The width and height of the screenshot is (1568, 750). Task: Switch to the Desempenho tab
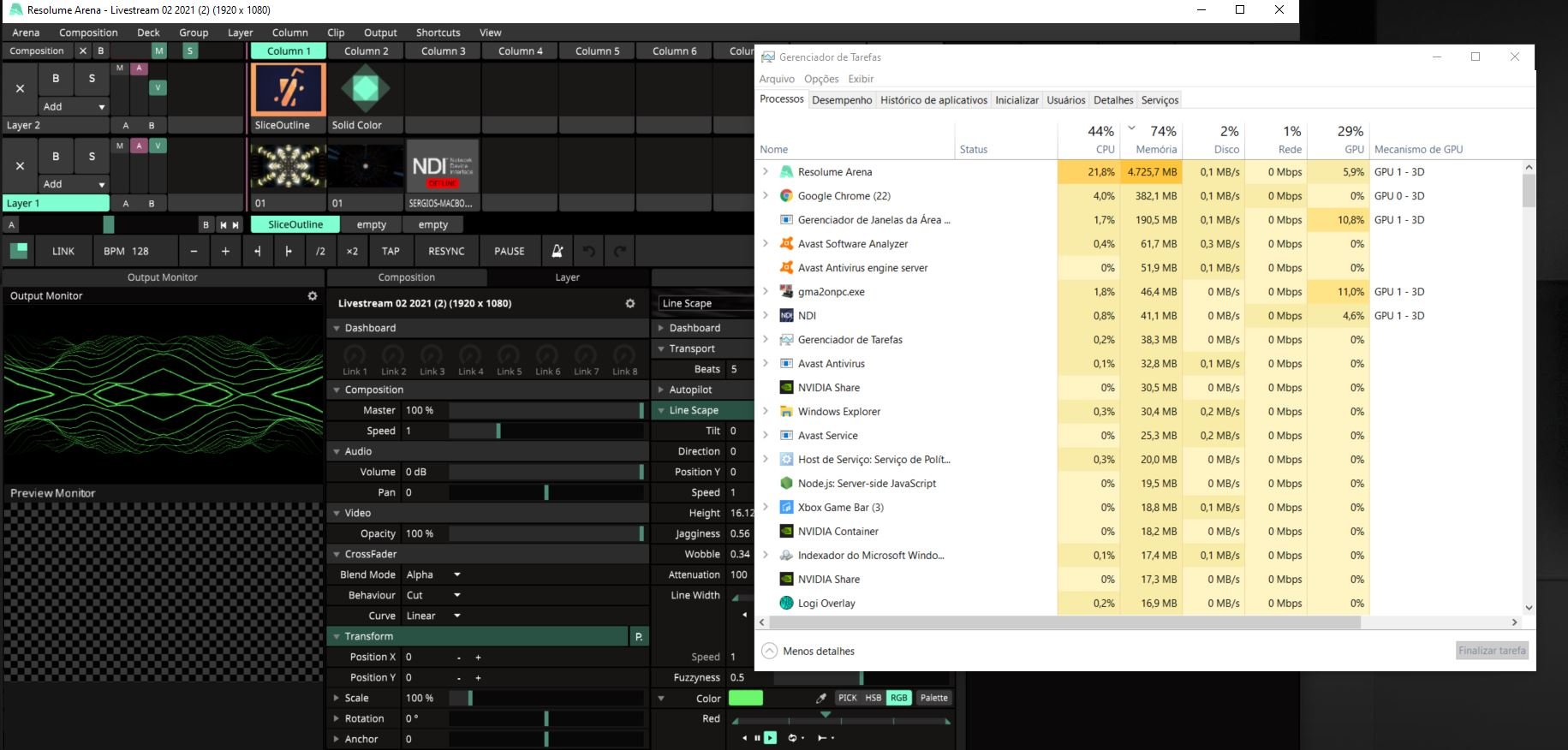coord(841,100)
